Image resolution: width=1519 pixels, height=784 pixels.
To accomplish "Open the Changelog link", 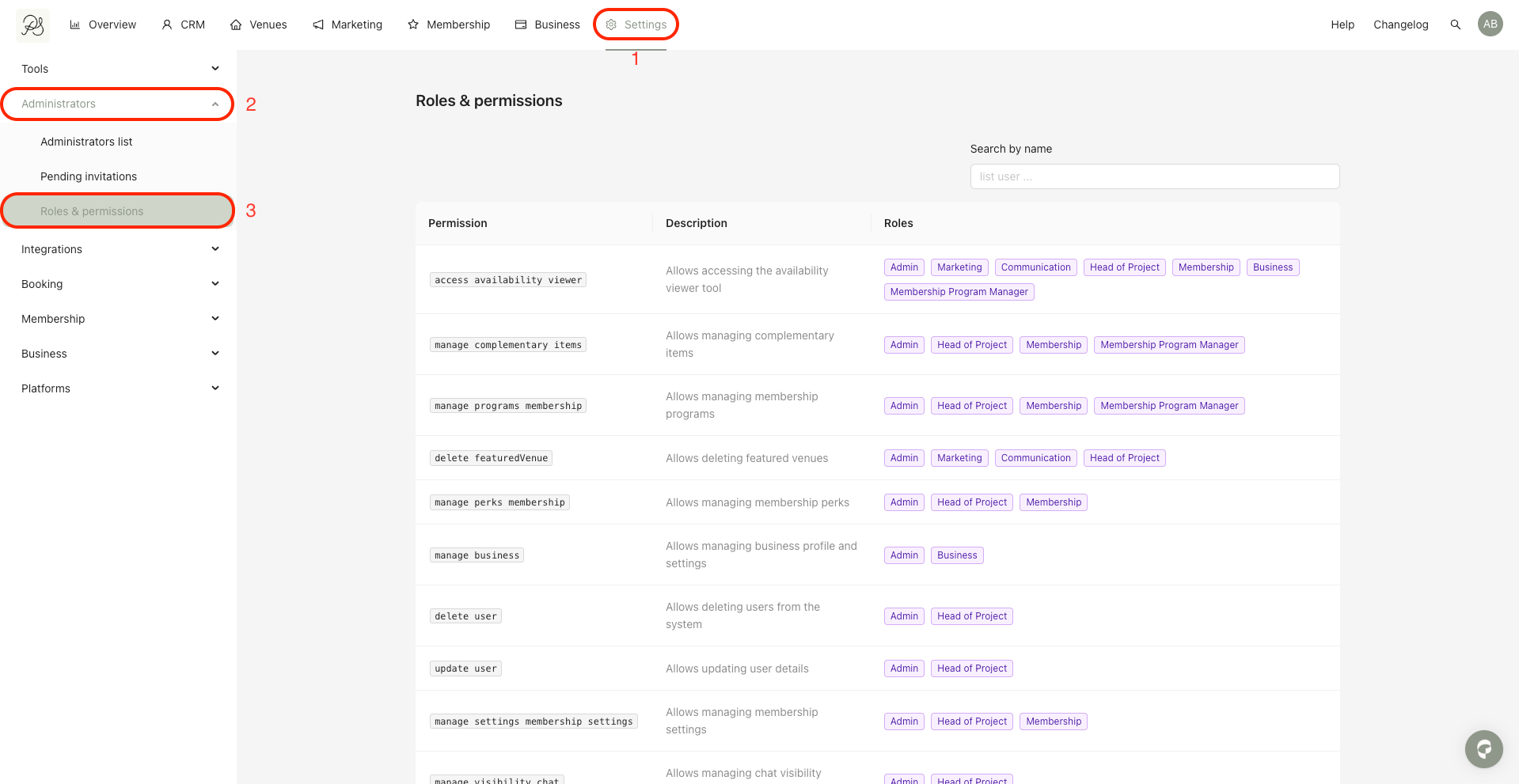I will (x=1401, y=25).
